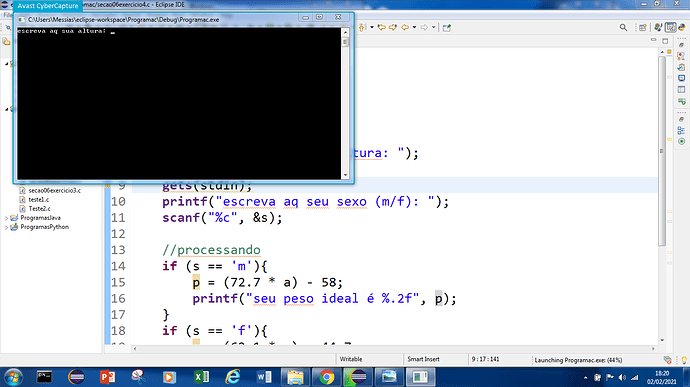Open the Back history dropdown arrow
This screenshot has width=690, height=387.
click(x=414, y=28)
